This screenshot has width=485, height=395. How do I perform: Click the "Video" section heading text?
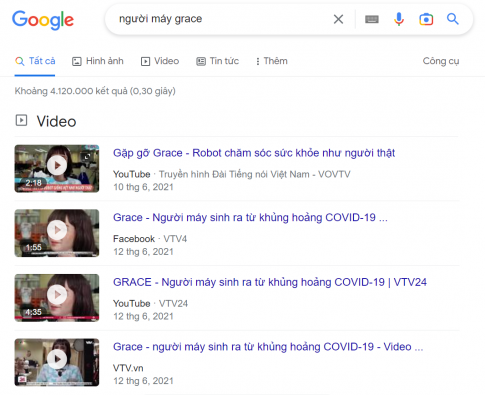pyautogui.click(x=56, y=121)
